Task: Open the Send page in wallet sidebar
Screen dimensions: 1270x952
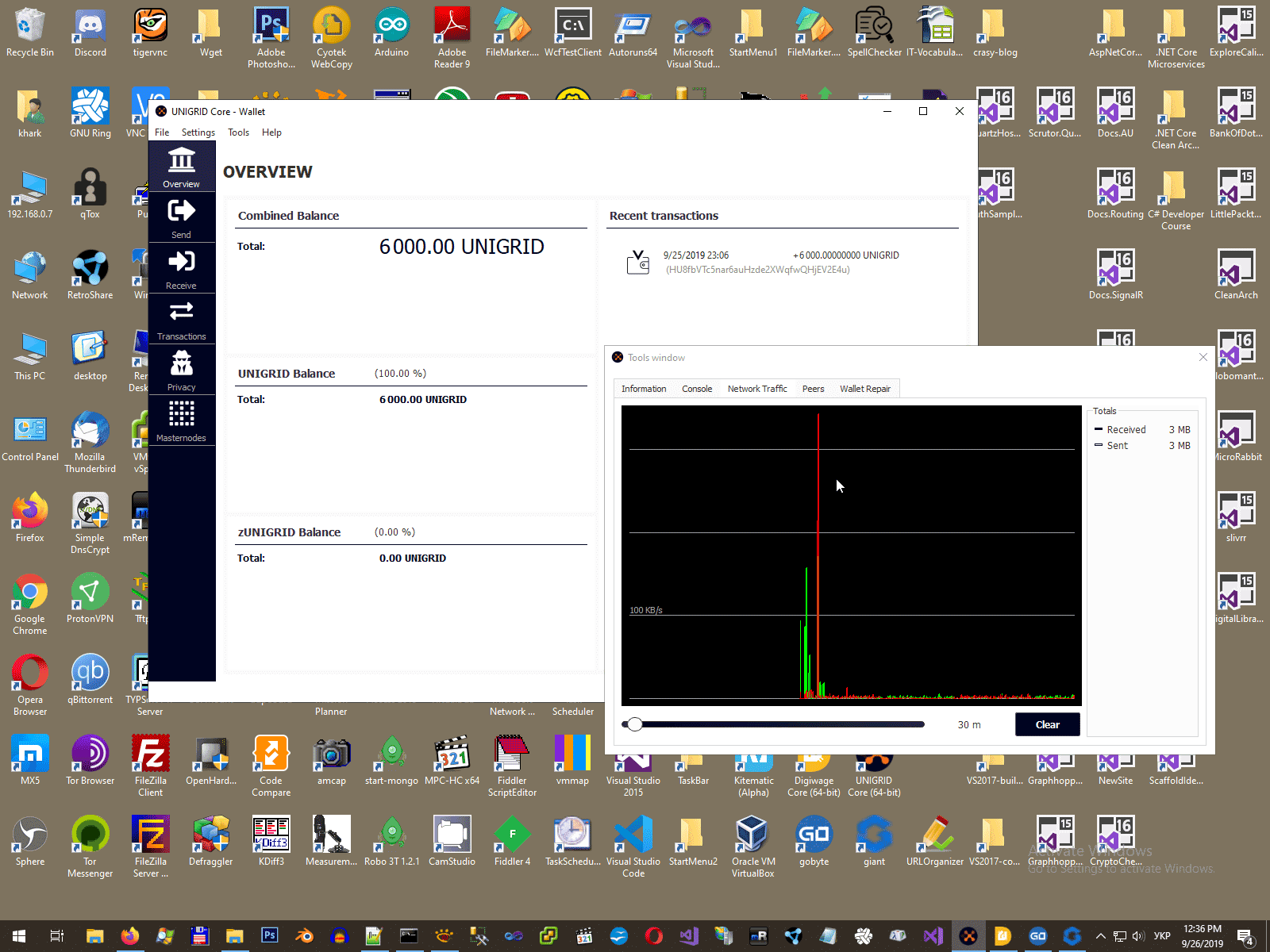Action: point(181,217)
